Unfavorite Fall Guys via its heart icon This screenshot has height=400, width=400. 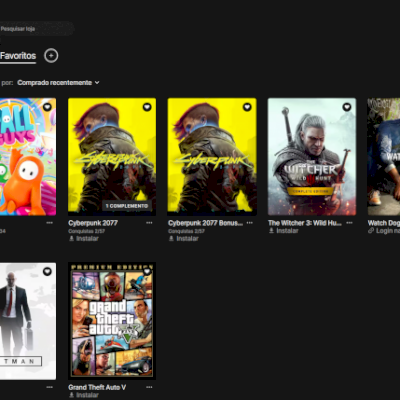point(47,107)
